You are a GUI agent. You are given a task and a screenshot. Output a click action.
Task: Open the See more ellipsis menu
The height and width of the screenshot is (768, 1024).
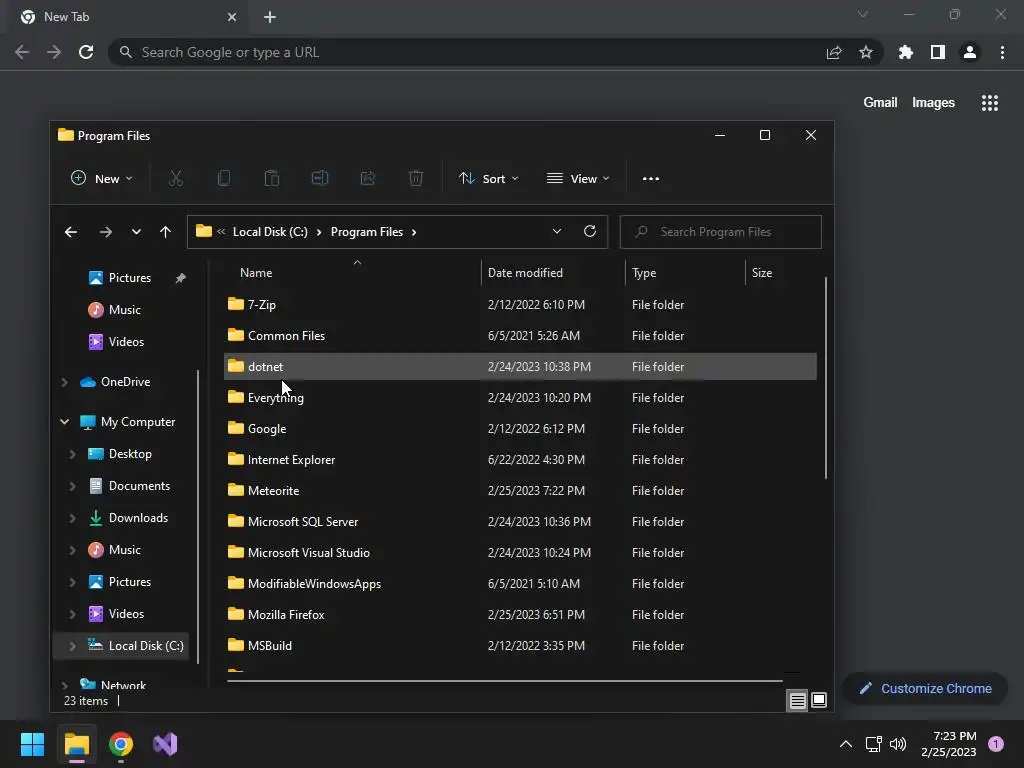pos(650,179)
